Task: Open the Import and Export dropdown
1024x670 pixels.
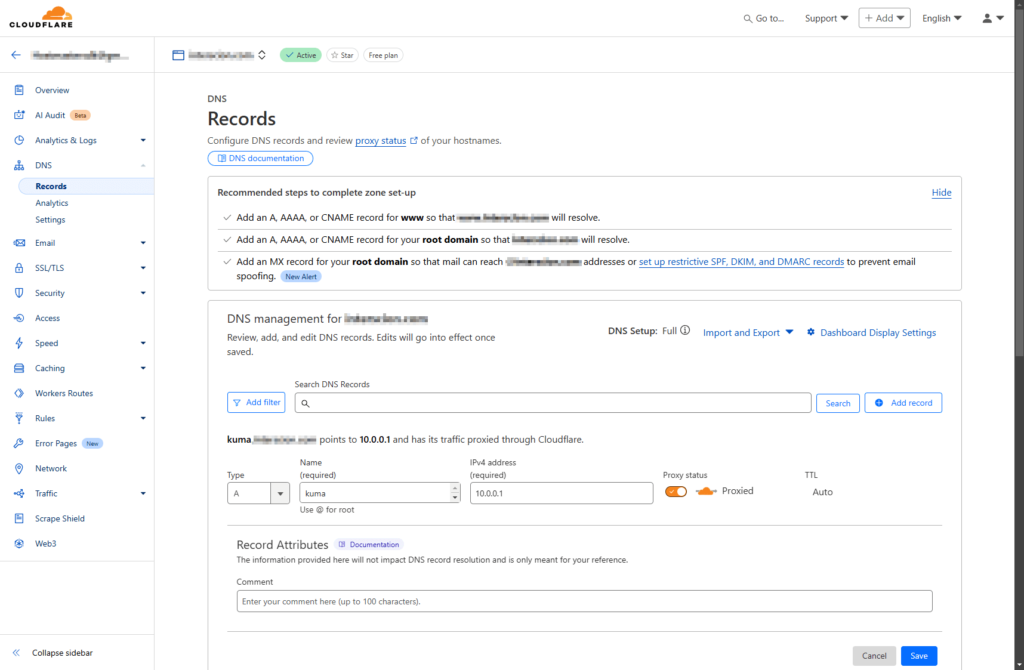Action: (748, 332)
